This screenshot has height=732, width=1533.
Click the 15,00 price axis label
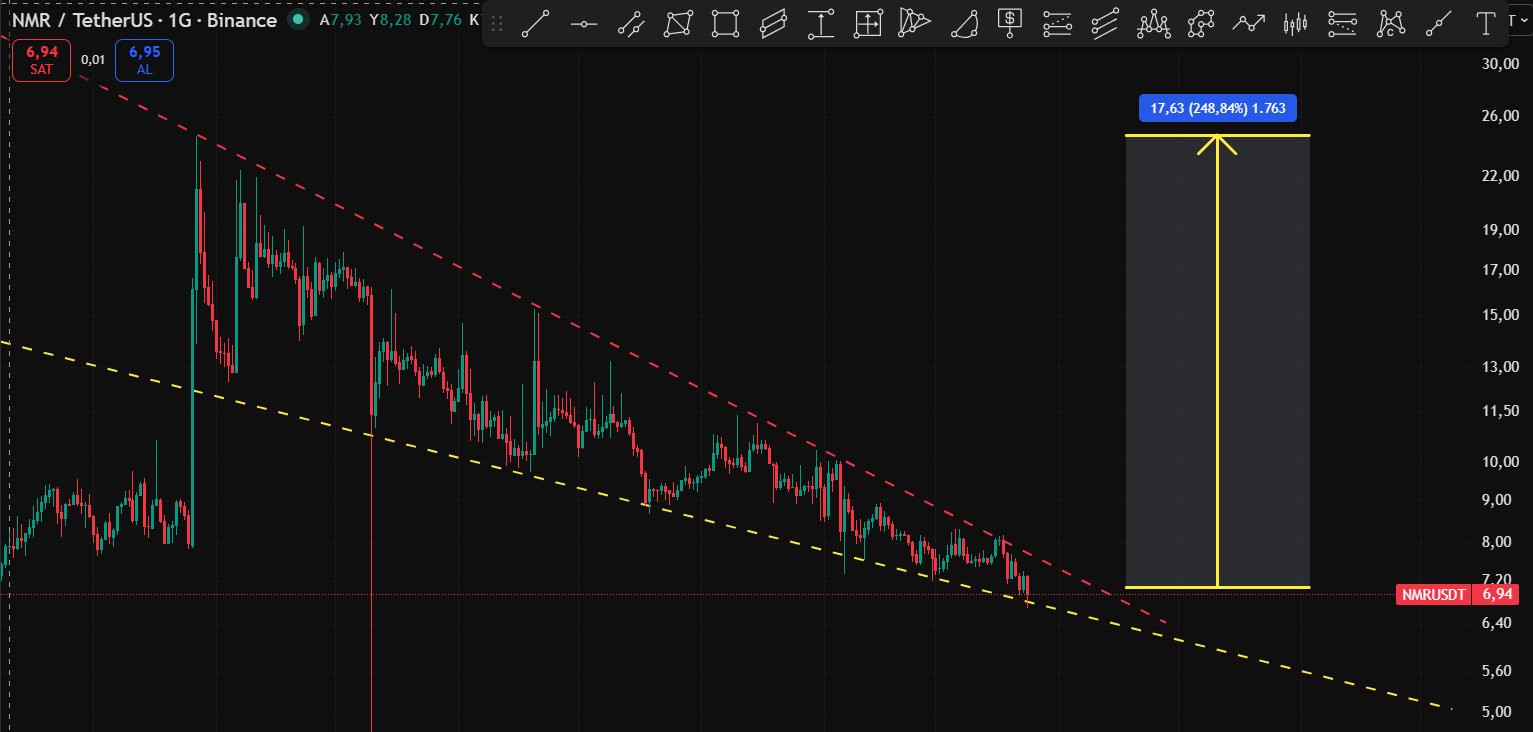1500,315
